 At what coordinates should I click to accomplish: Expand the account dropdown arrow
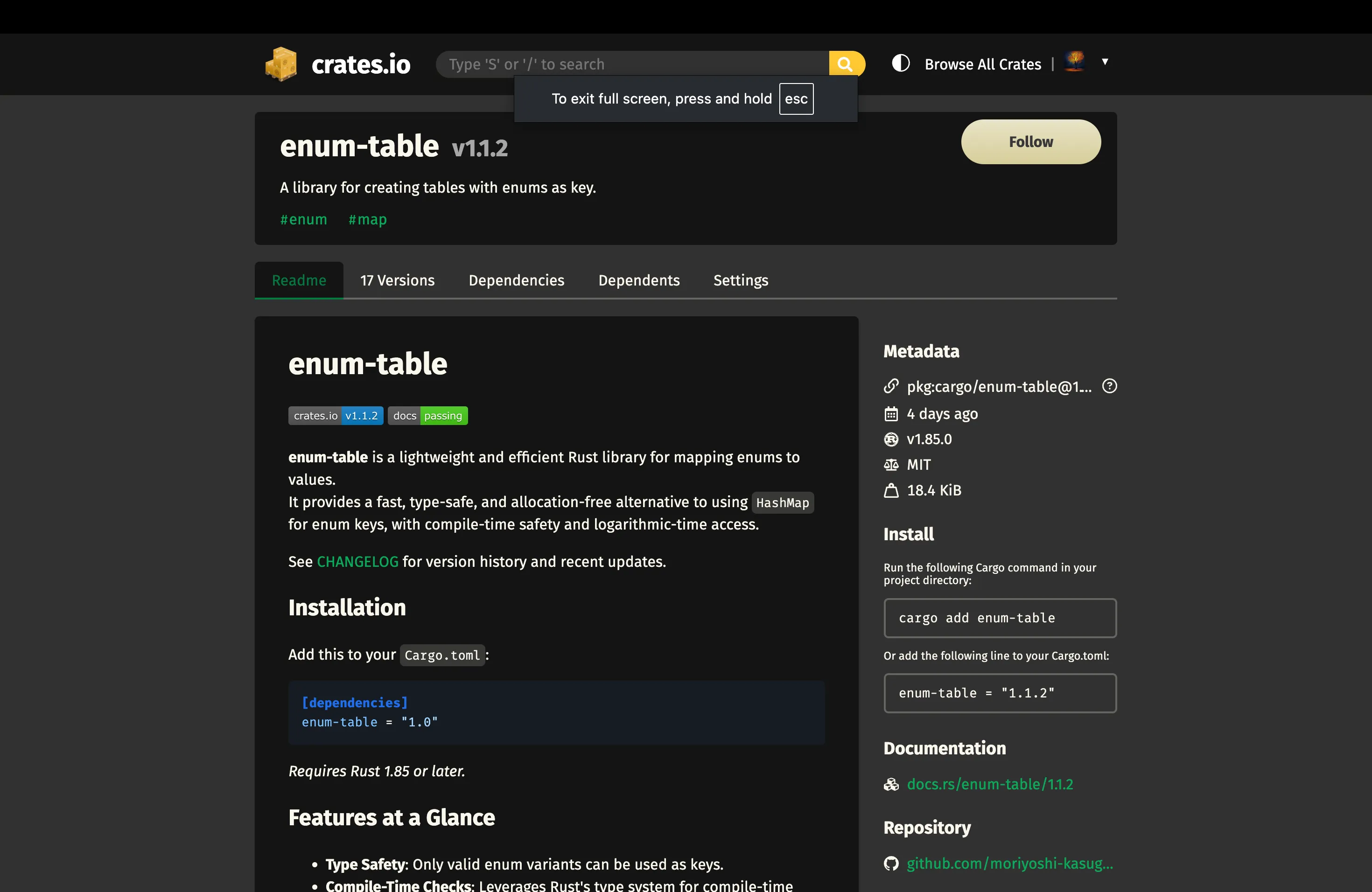1105,62
